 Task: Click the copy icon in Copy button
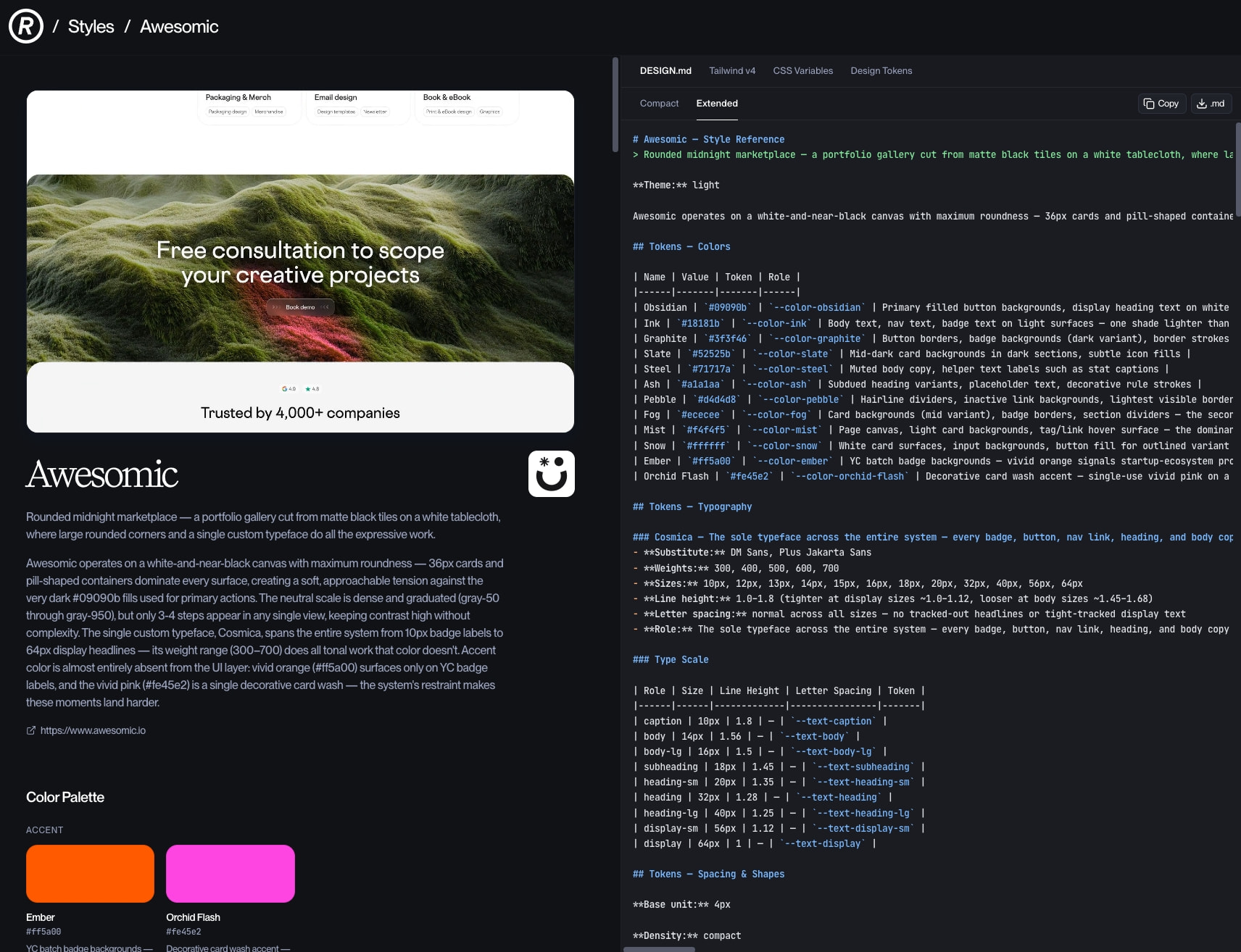pyautogui.click(x=1149, y=104)
